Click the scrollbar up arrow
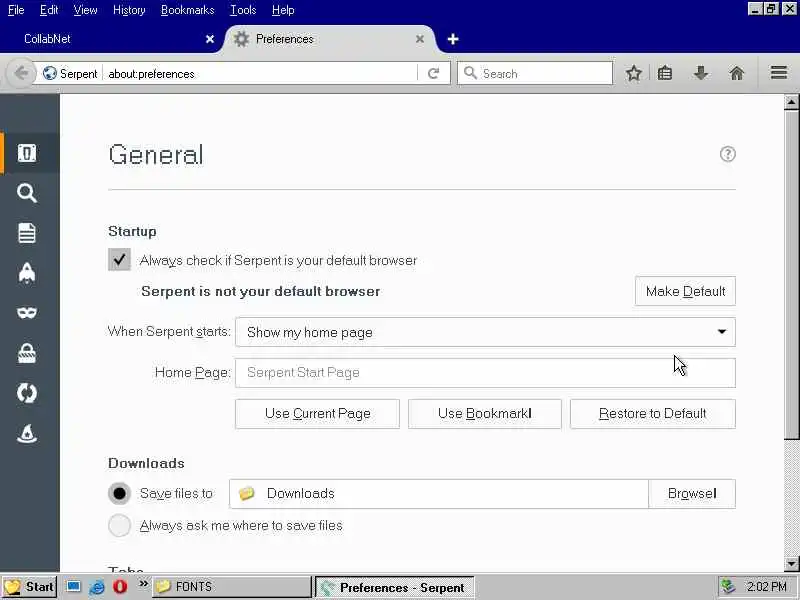This screenshot has width=800, height=600. tap(791, 102)
